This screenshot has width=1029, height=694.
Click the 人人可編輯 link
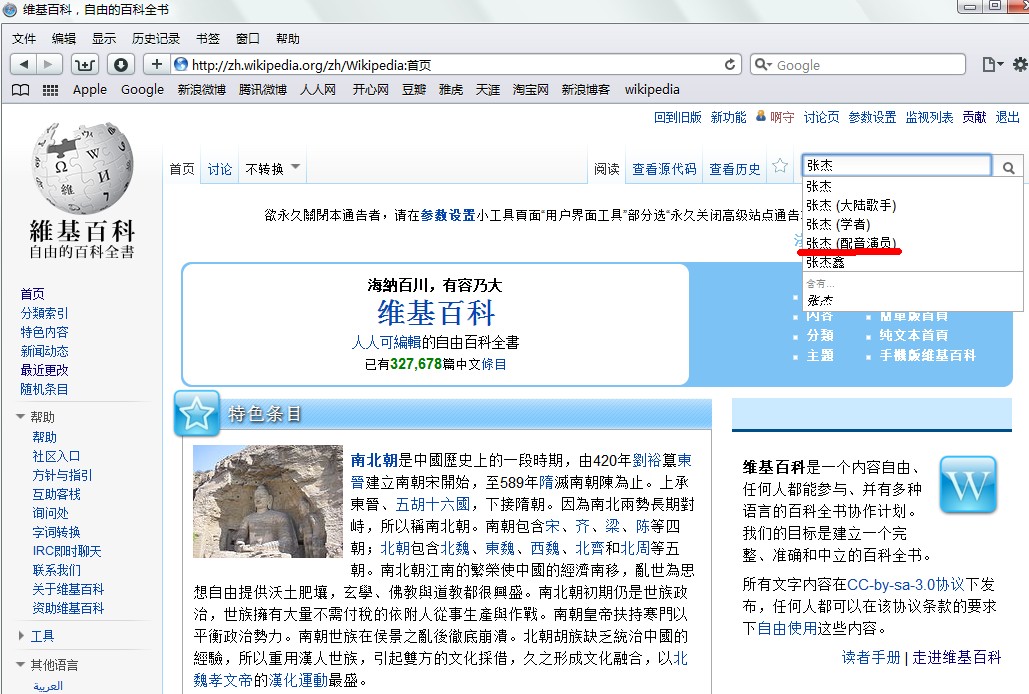[386, 342]
